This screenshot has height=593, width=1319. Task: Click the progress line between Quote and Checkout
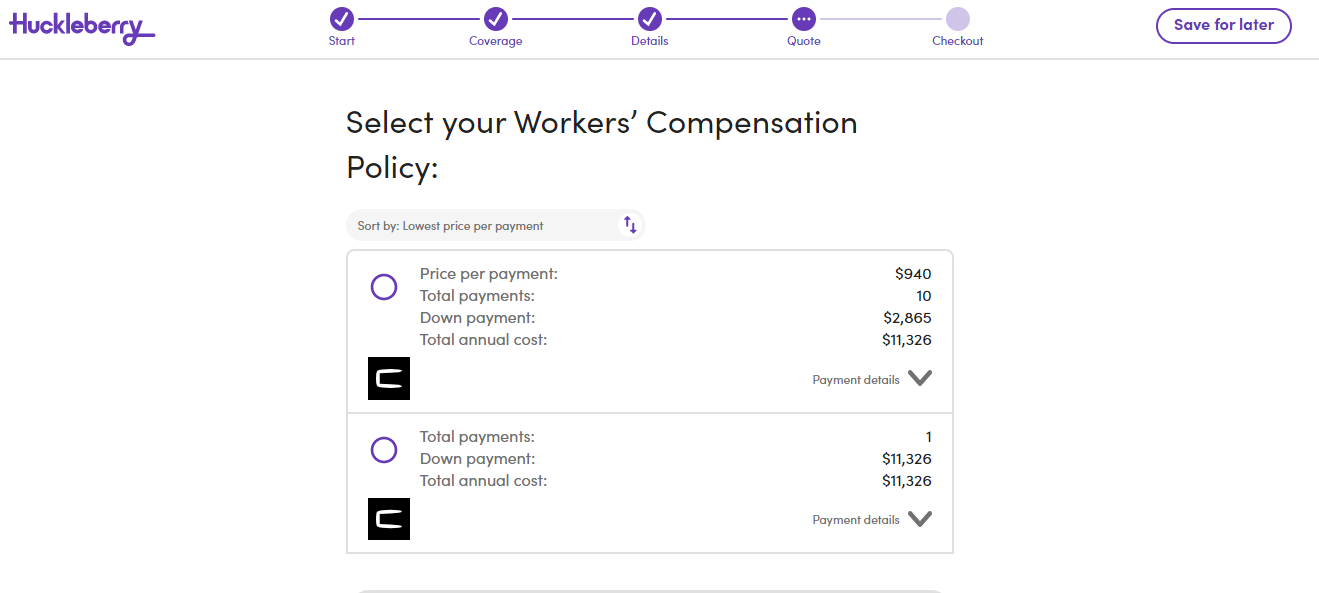coord(881,19)
